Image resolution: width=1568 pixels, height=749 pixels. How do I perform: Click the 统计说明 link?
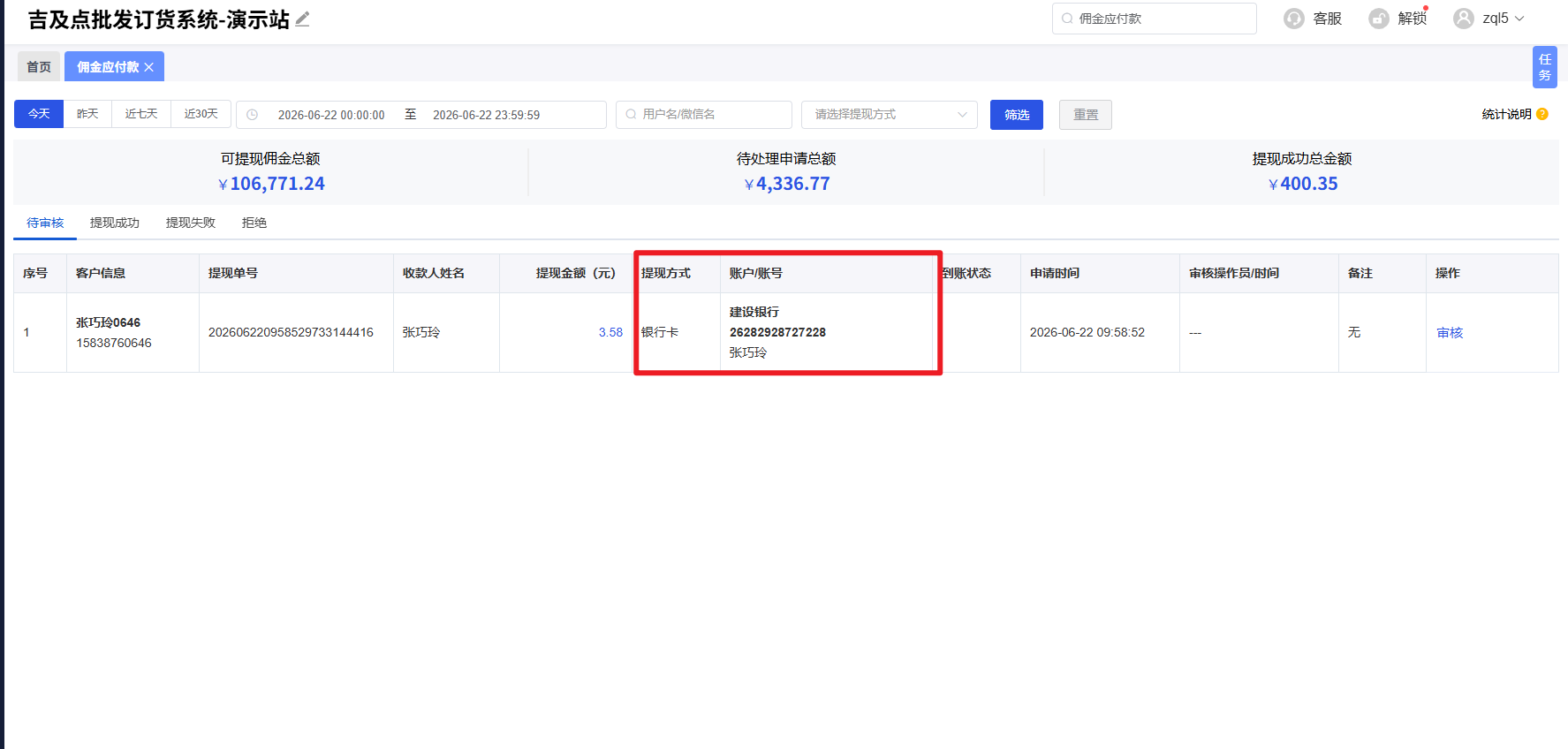coord(1506,114)
